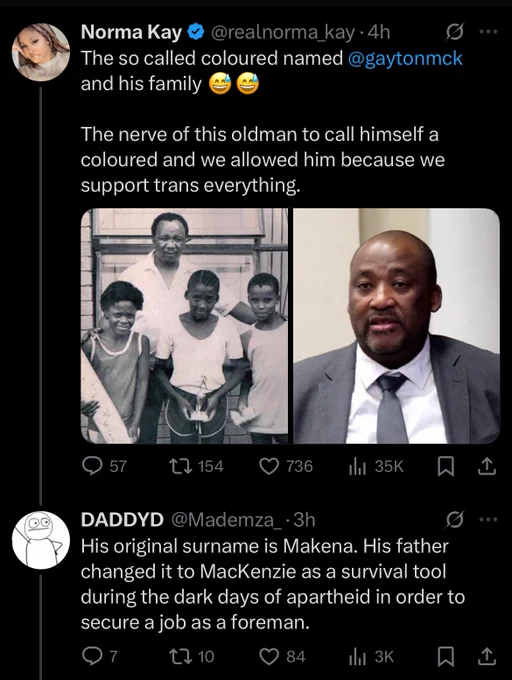The height and width of the screenshot is (680, 512).
Task: Like DADDYD's reply with 84 likes
Action: (x=269, y=657)
